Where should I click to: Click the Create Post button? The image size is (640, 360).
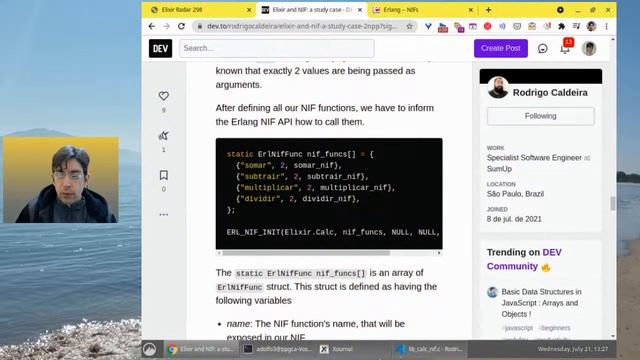click(x=501, y=48)
